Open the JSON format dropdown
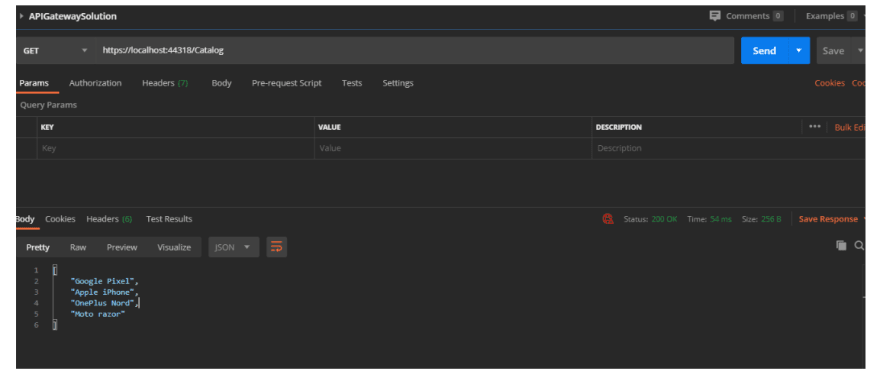This screenshot has width=880, height=381. [233, 247]
